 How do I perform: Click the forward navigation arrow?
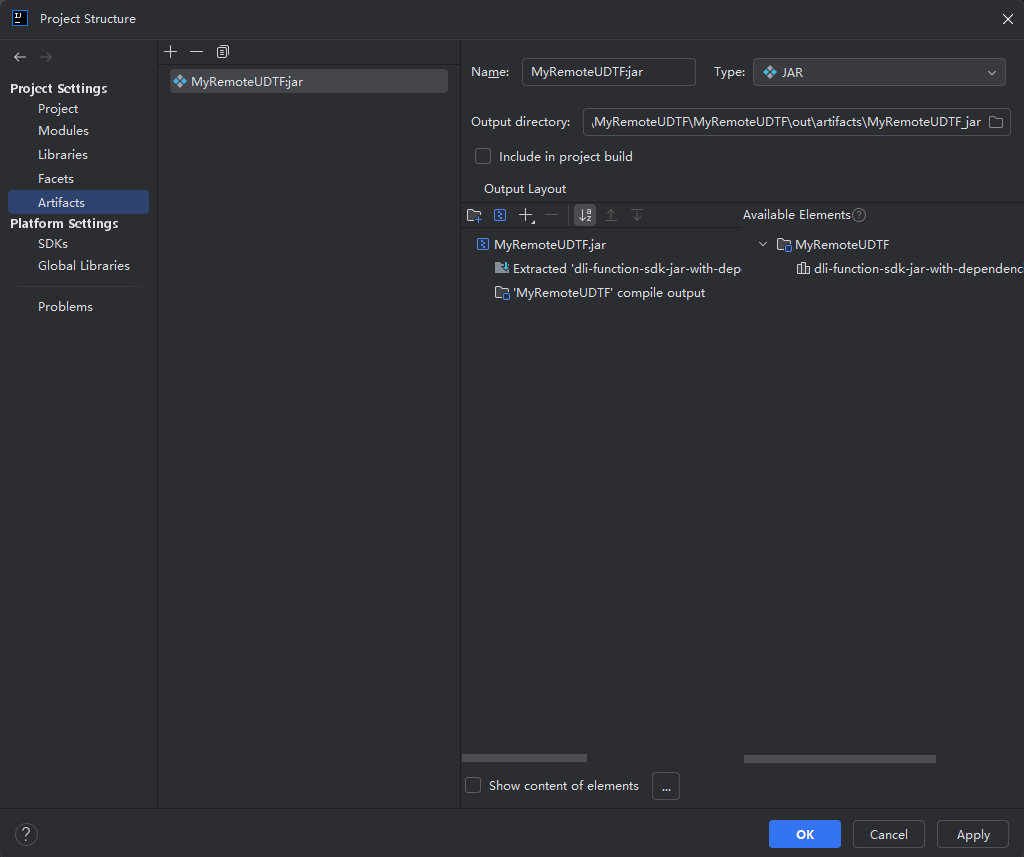click(x=46, y=57)
